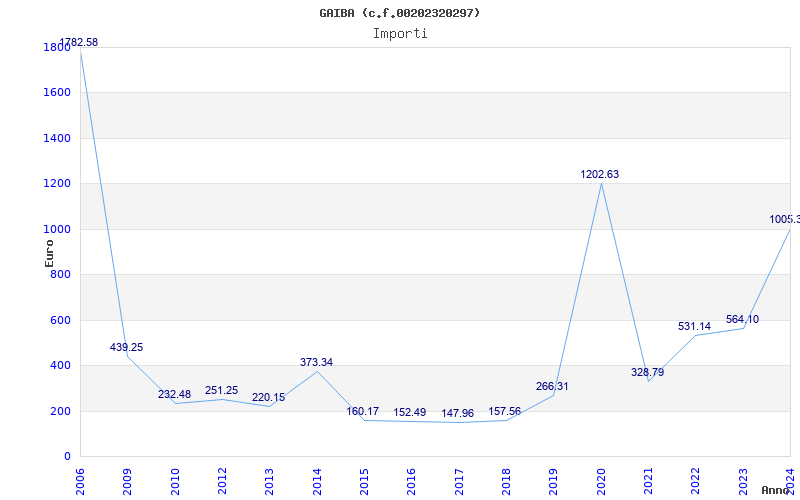Image resolution: width=800 pixels, height=500 pixels.
Task: Click the 2012 x-axis year label
Action: click(222, 482)
